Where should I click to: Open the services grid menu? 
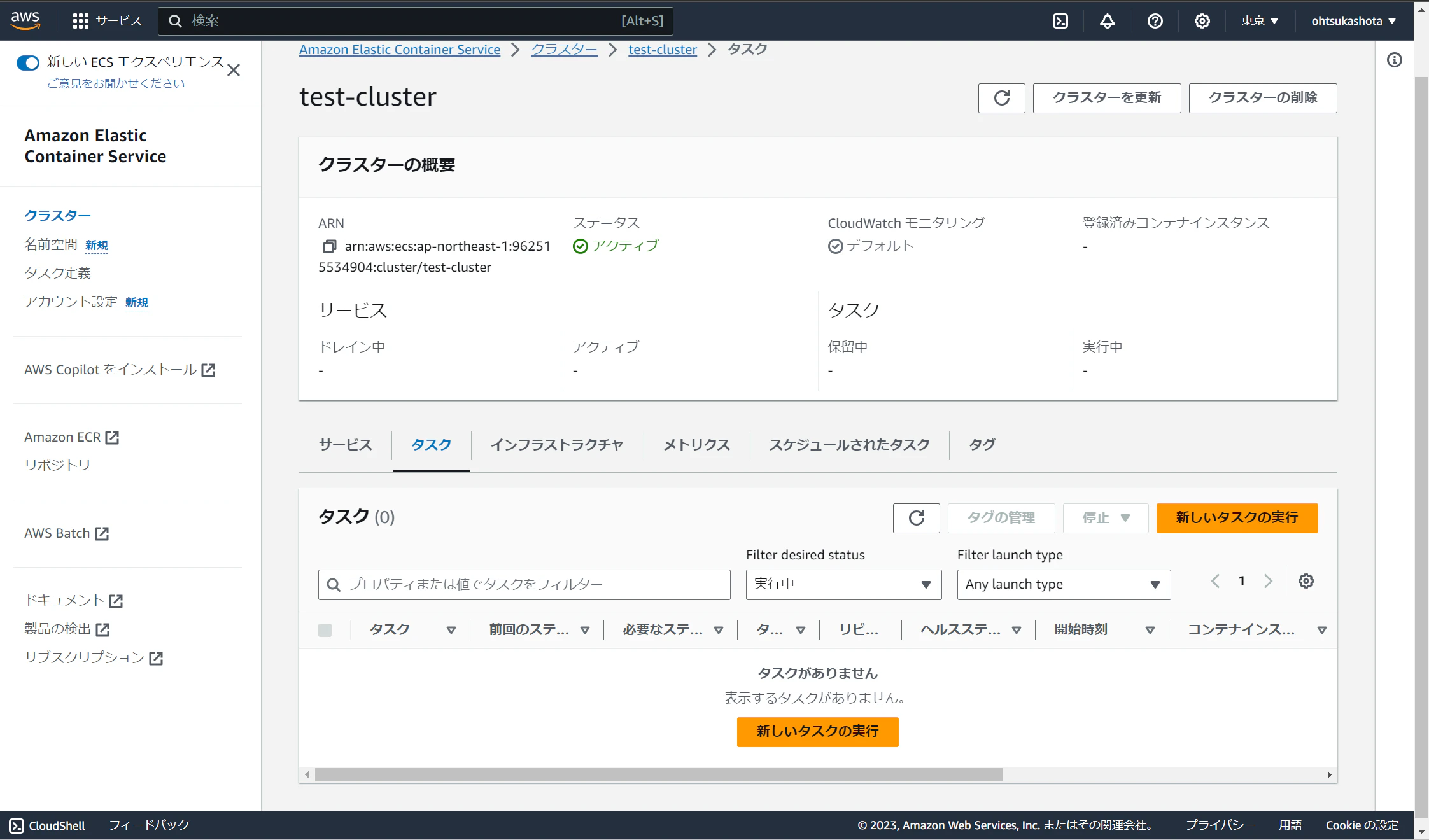coord(80,21)
